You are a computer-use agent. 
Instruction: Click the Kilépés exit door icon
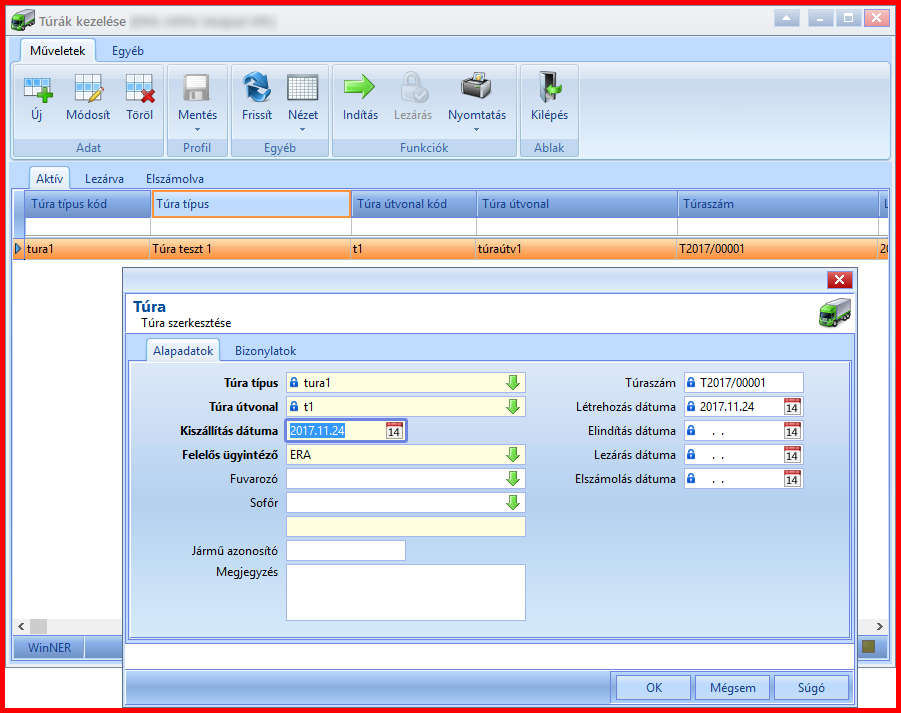(549, 87)
